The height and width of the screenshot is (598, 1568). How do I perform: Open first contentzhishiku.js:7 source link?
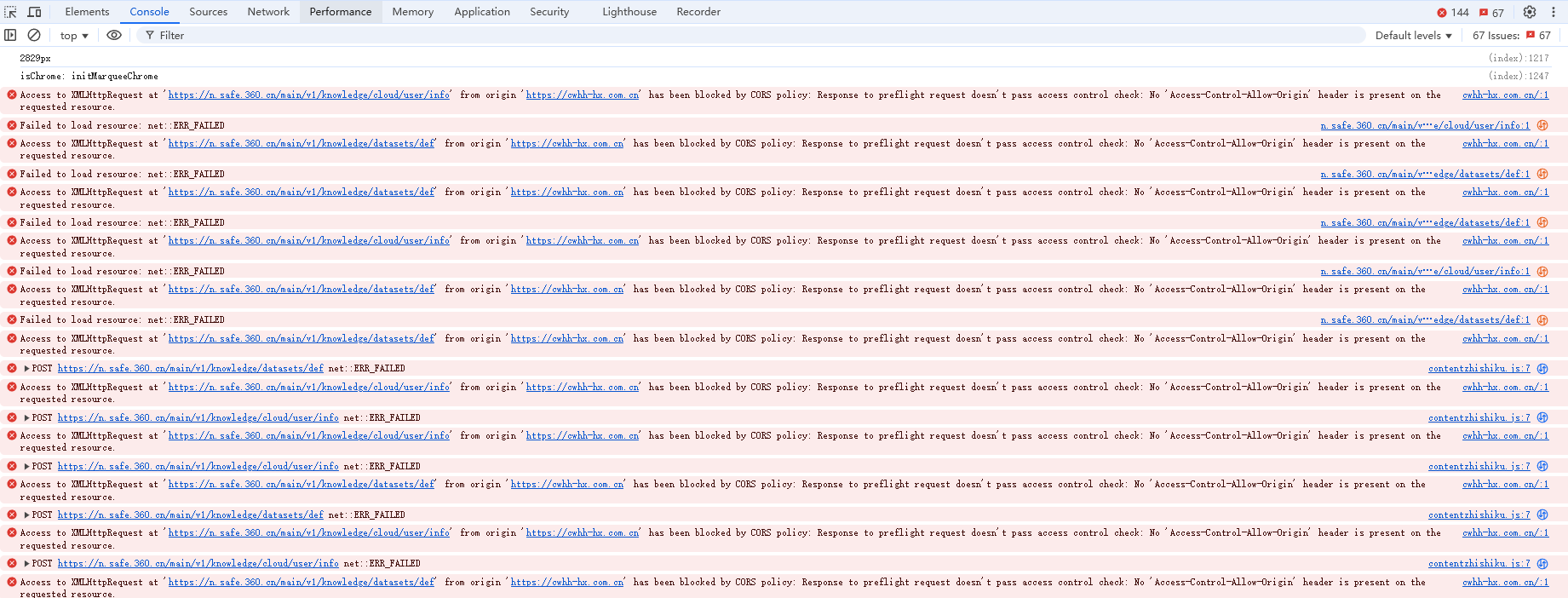(1479, 369)
